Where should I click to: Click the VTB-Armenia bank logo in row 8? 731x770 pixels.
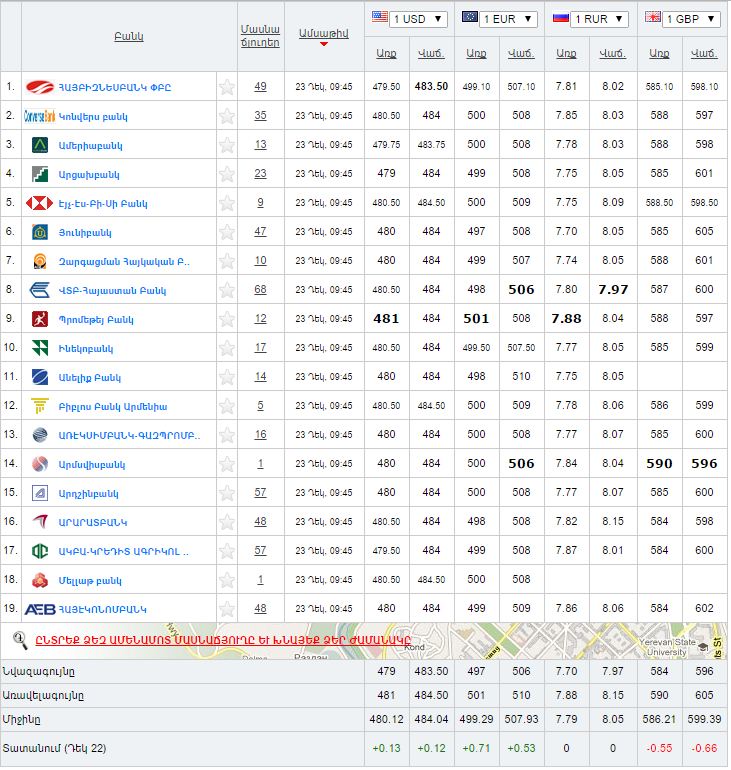pyautogui.click(x=39, y=290)
